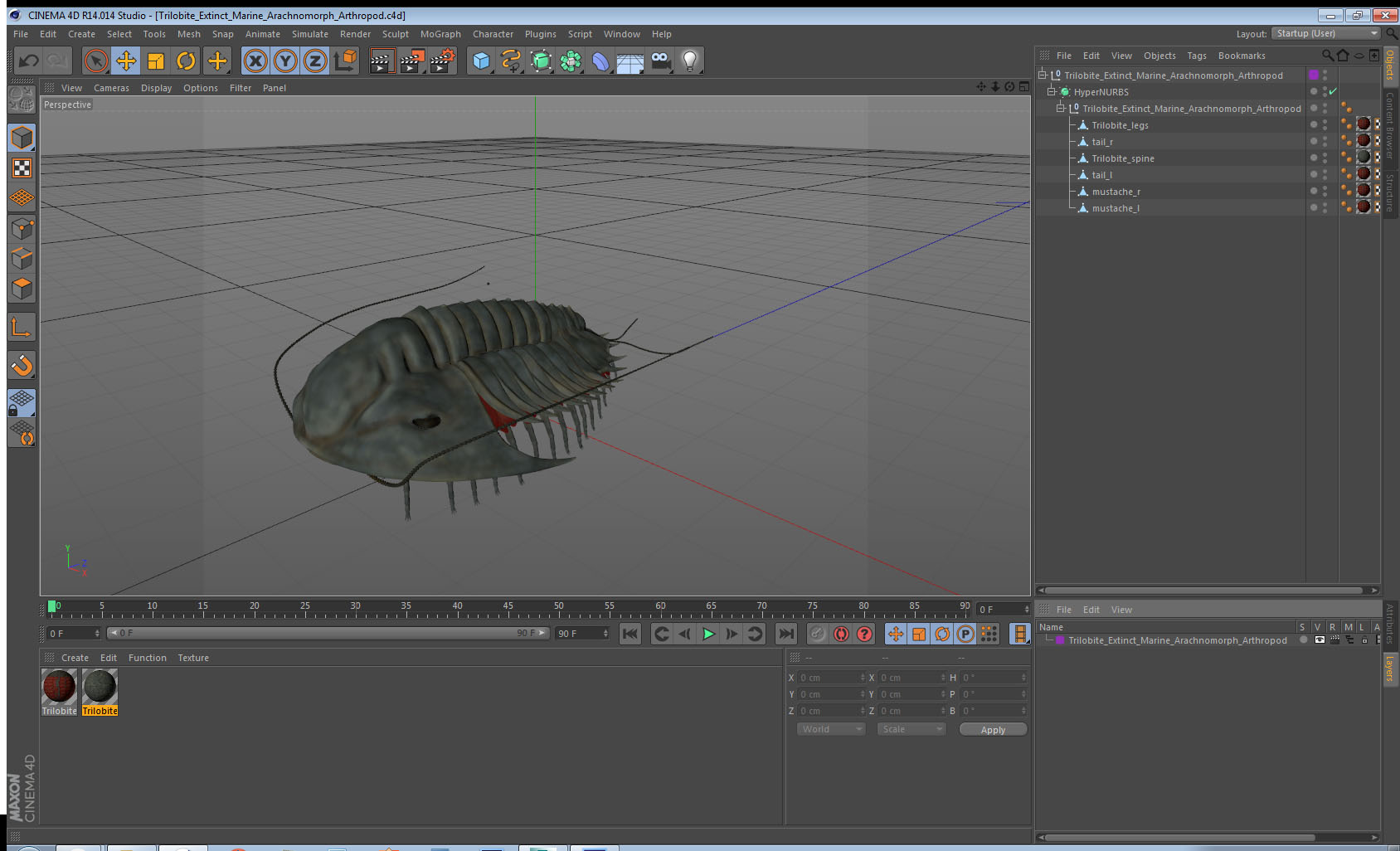Click the Object Manager horizontal scrollbar
1400x851 pixels.
click(x=1204, y=591)
